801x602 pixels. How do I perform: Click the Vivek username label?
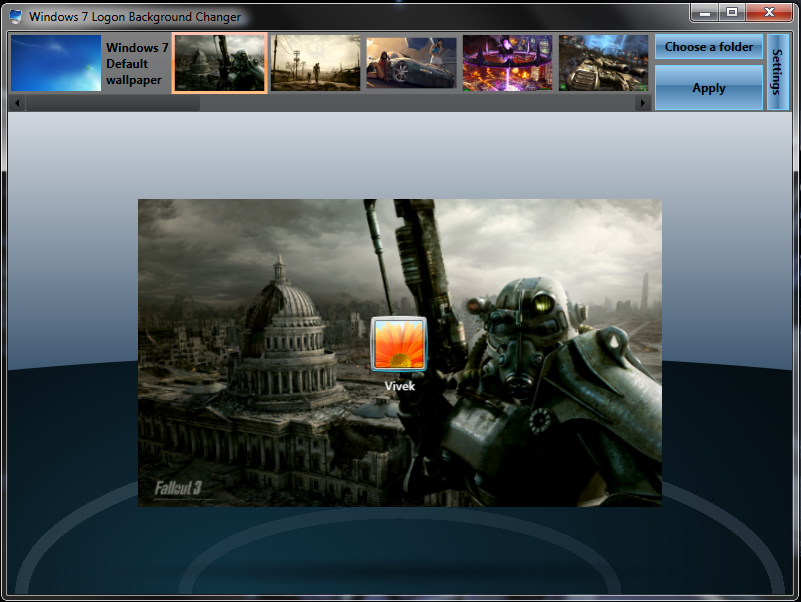[x=398, y=385]
